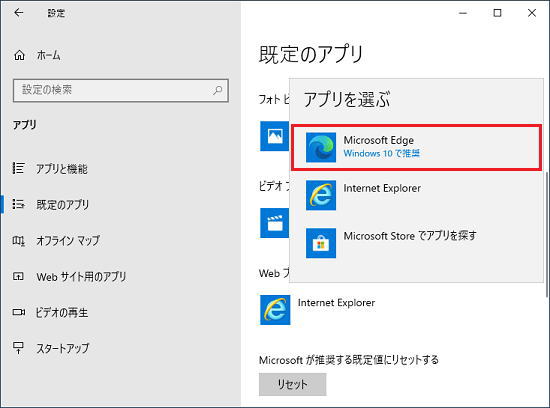Click the photo viewer app tile icon
550x408 pixels.
[274, 136]
